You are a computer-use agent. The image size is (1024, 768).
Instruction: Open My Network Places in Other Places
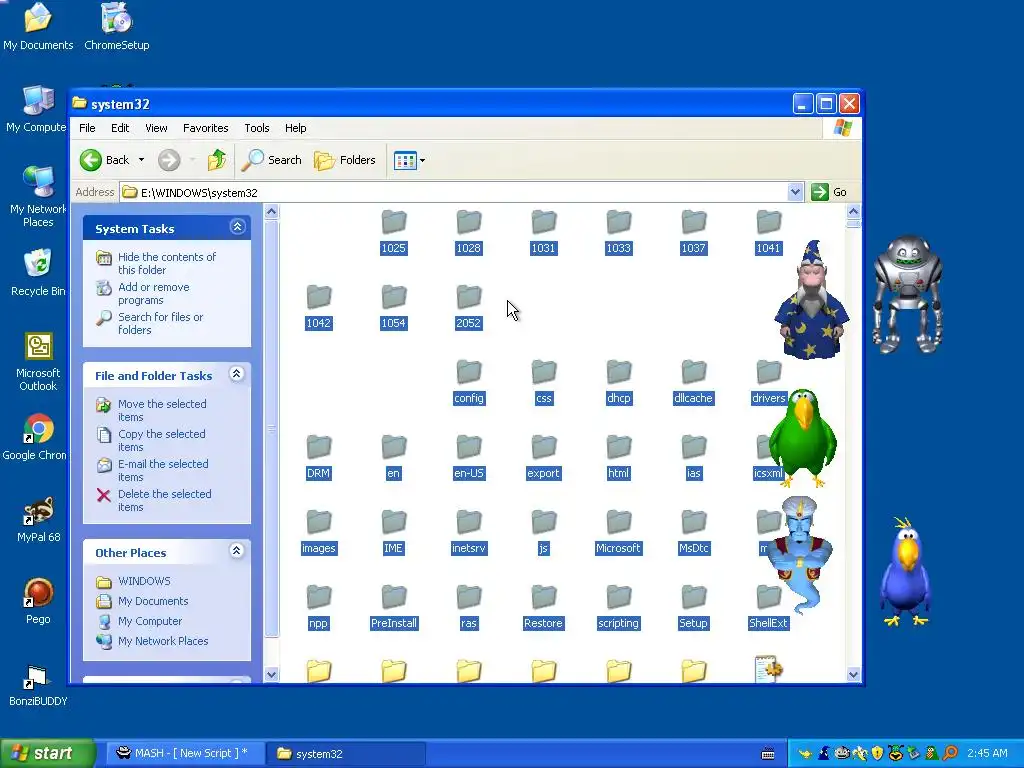point(163,641)
